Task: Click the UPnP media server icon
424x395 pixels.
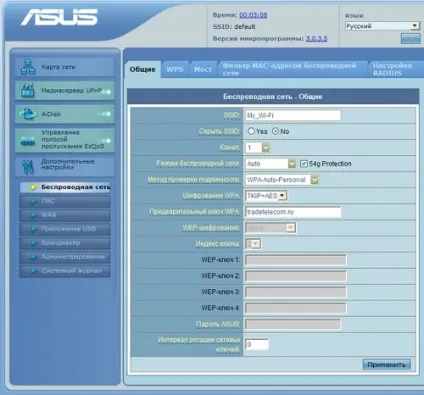Action: point(28,90)
